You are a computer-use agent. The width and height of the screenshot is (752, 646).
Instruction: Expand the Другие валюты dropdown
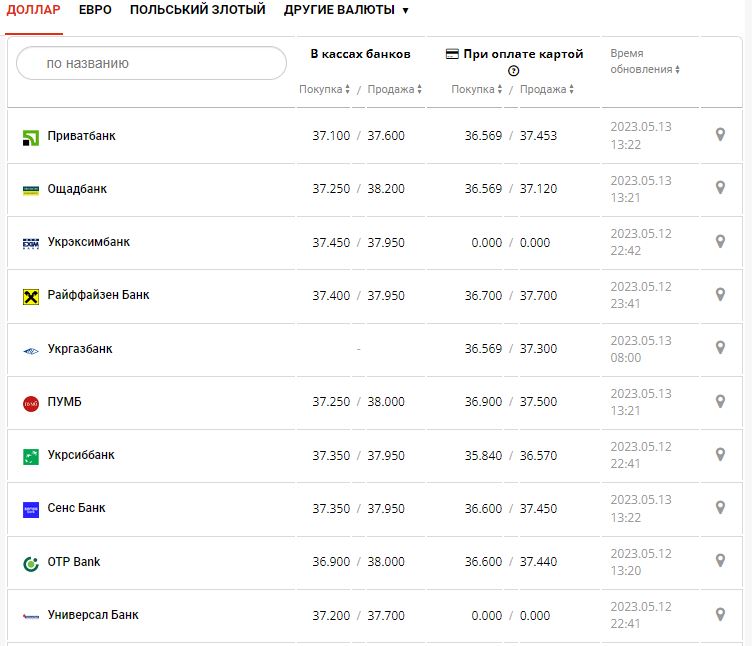tap(346, 10)
